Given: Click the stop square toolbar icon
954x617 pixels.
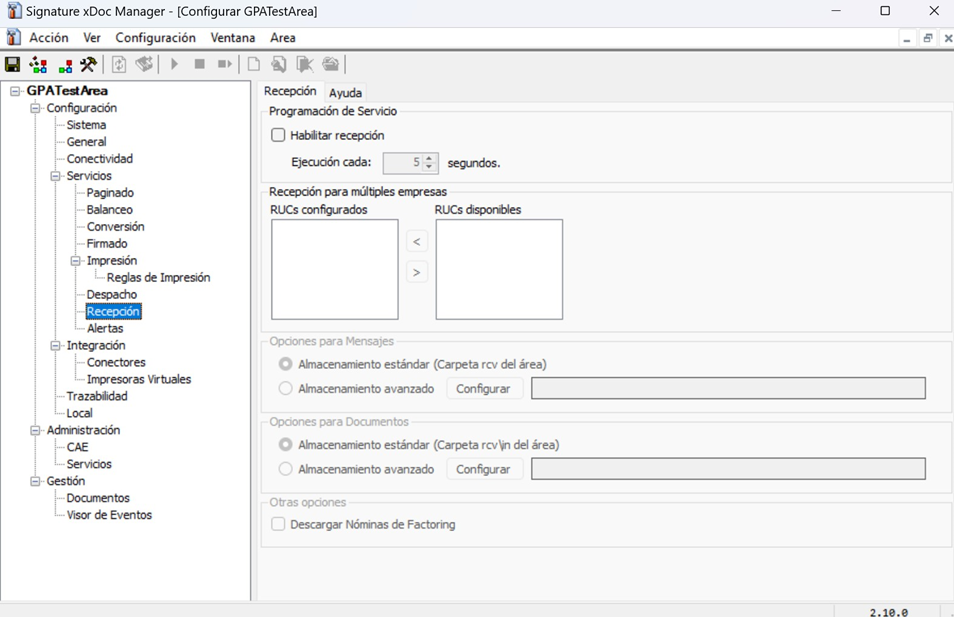Looking at the screenshot, I should coord(200,63).
